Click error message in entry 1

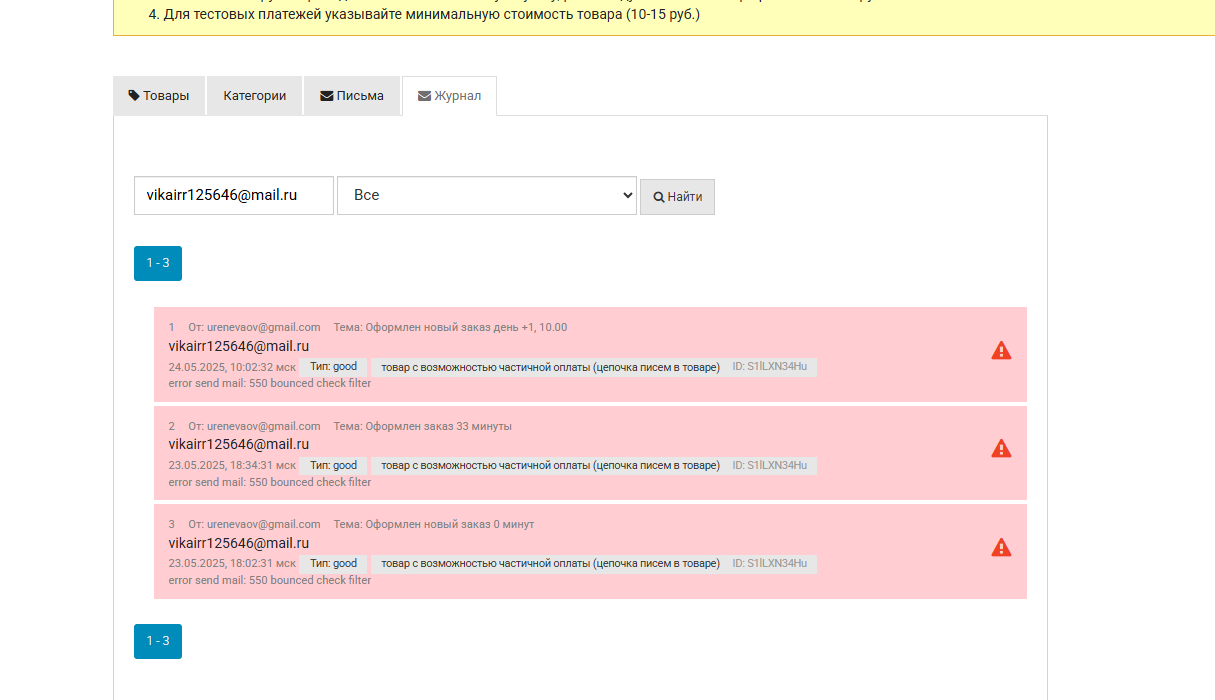click(270, 383)
